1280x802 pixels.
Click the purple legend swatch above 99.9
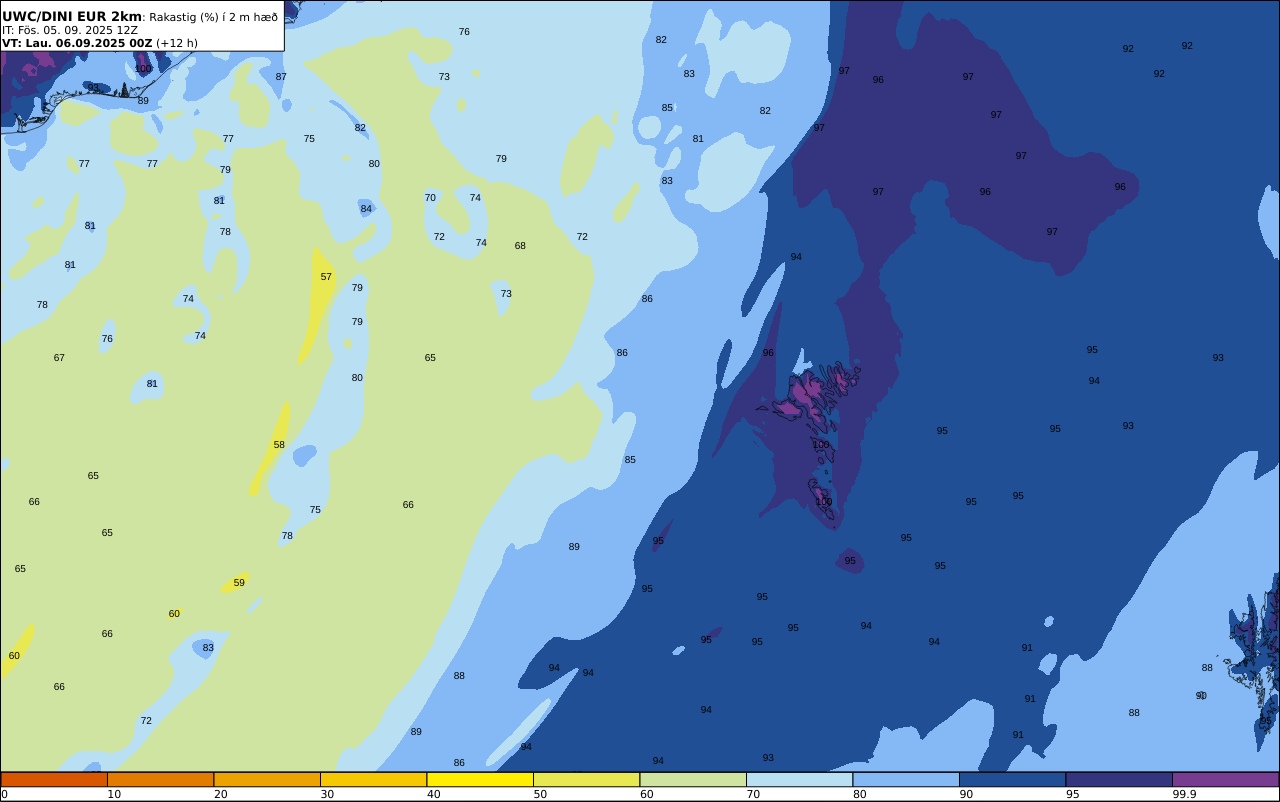click(1225, 779)
